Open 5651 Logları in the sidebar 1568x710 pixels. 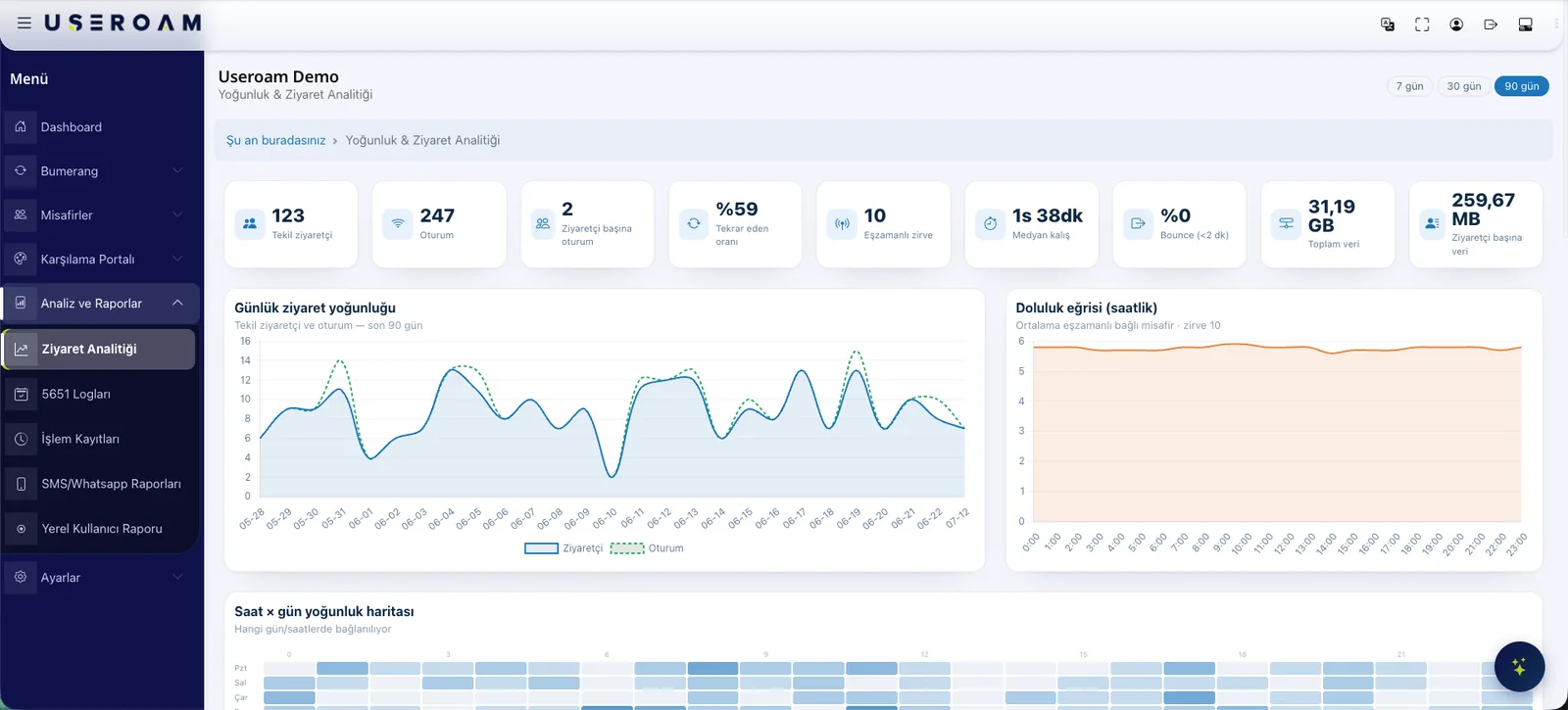[100, 394]
